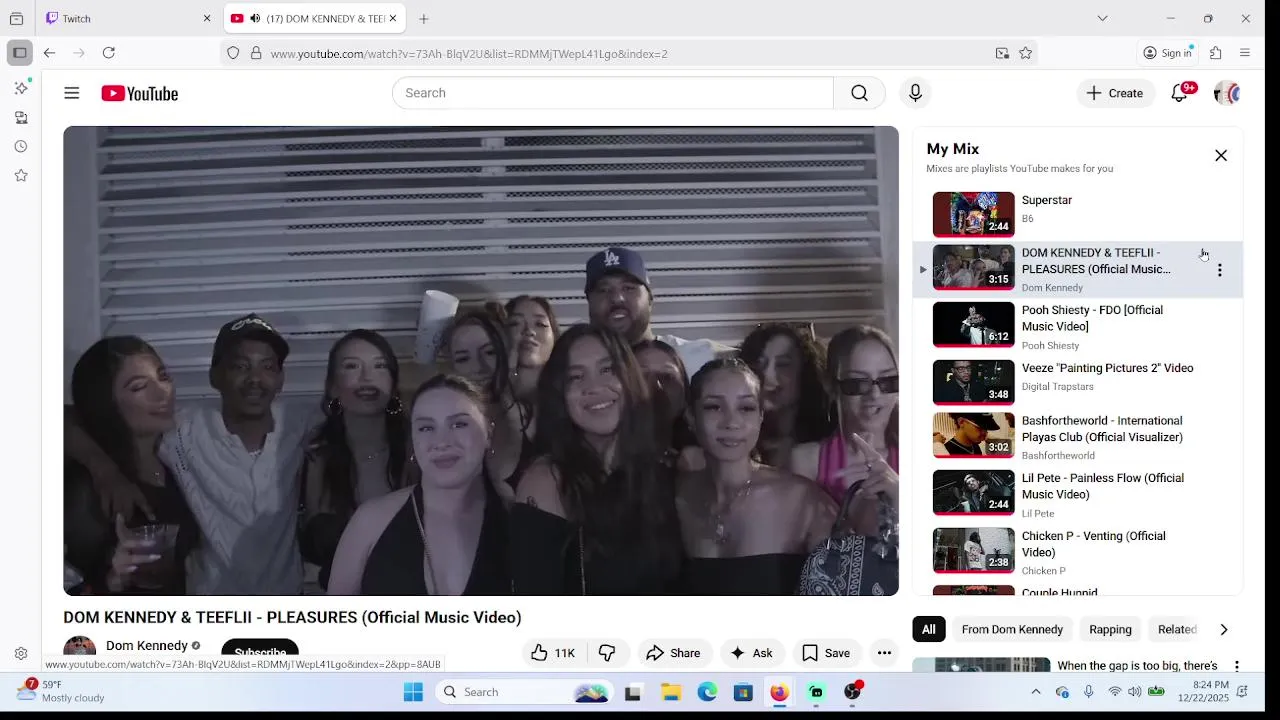
Task: Play Superstar by B6 thumbnail
Action: (x=973, y=214)
